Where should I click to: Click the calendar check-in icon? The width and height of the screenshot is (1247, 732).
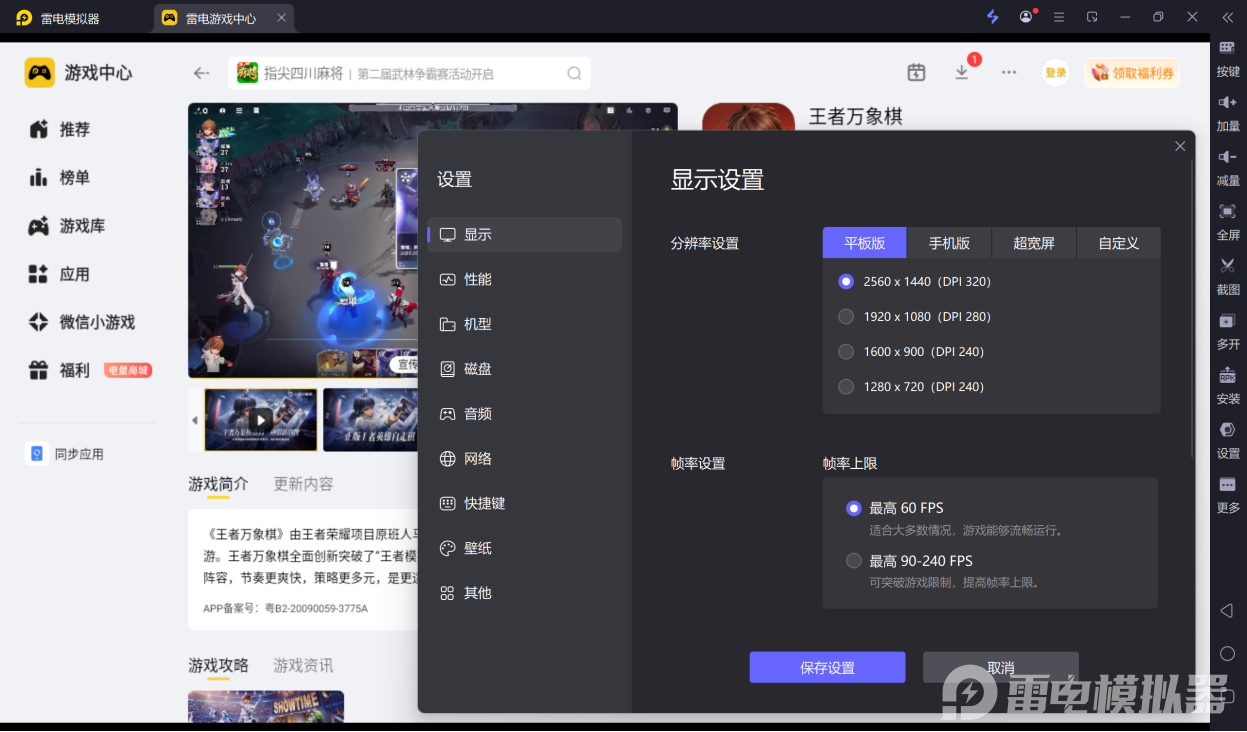point(916,72)
